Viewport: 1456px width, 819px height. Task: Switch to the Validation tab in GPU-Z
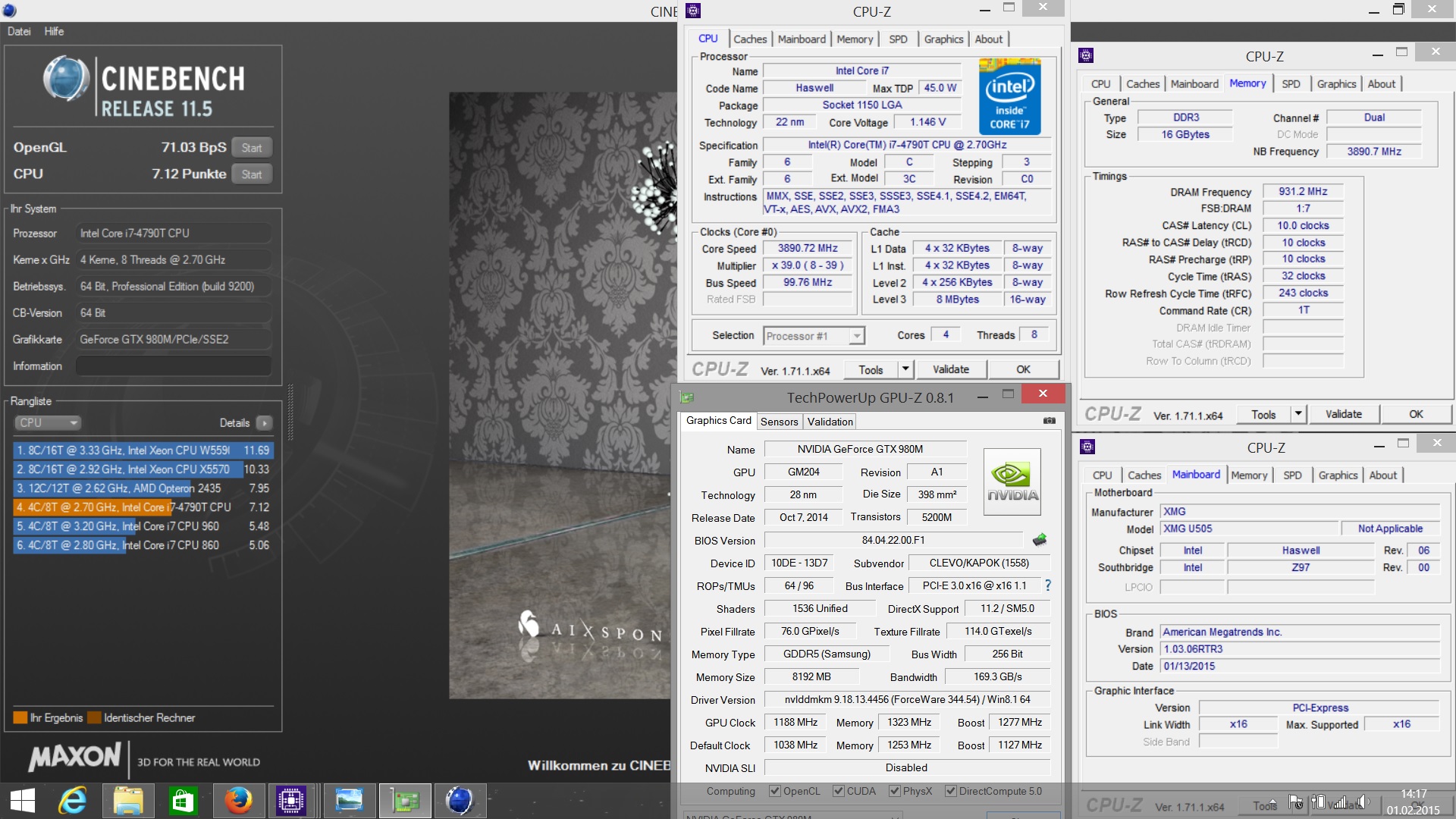[830, 422]
